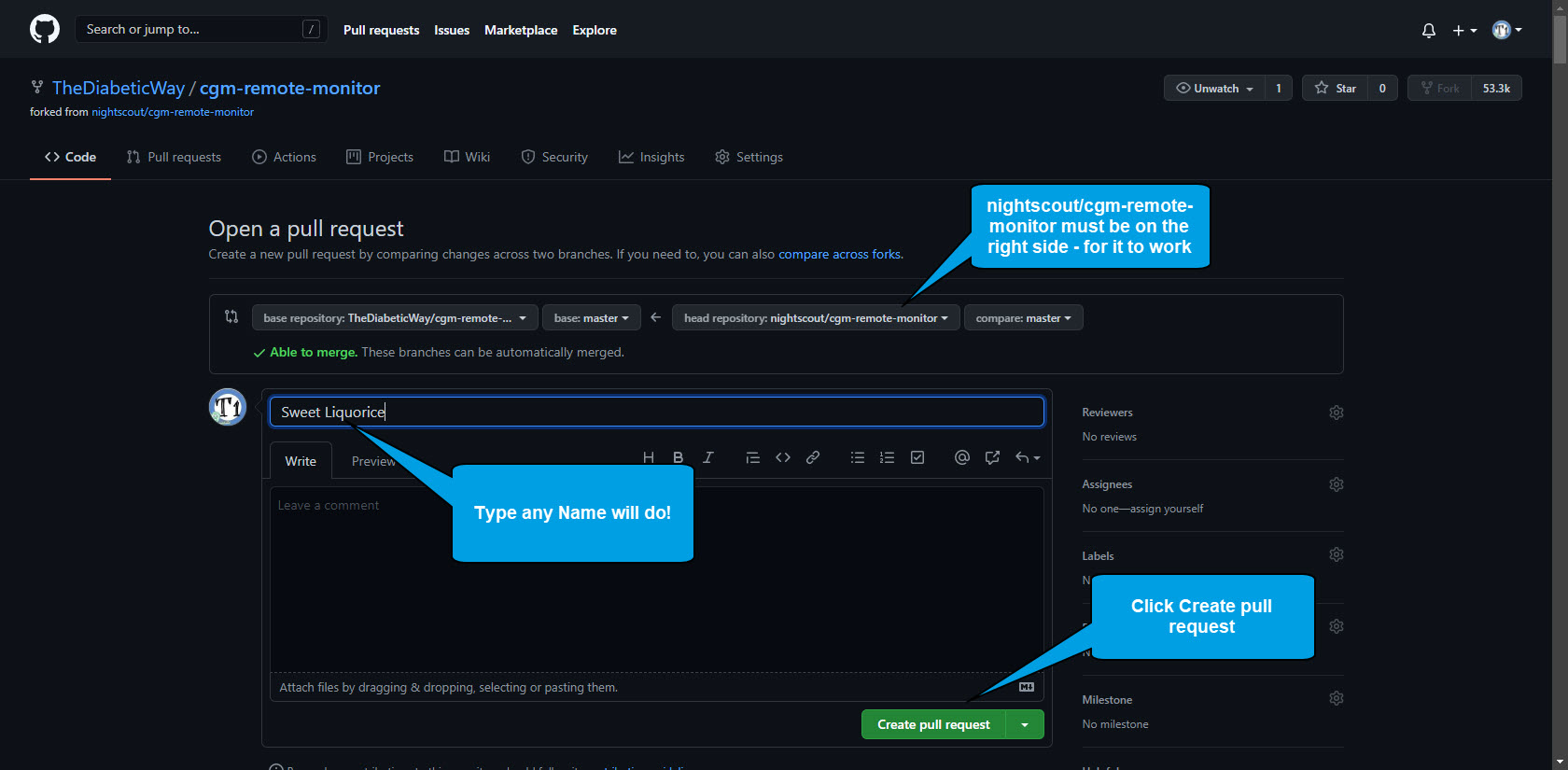Click Create pull request button
This screenshot has width=1568, height=770.
[x=932, y=724]
